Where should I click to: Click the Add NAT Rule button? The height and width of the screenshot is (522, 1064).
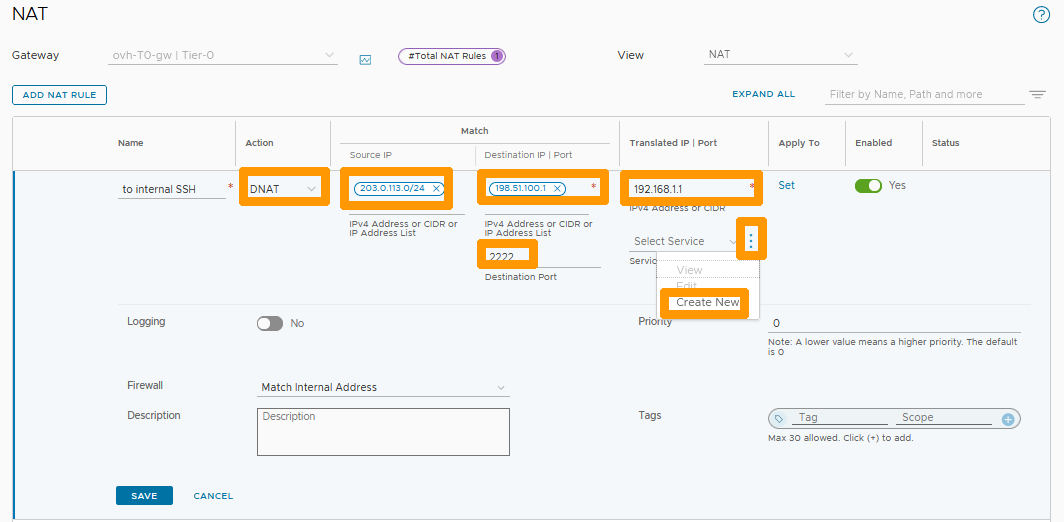pyautogui.click(x=59, y=95)
